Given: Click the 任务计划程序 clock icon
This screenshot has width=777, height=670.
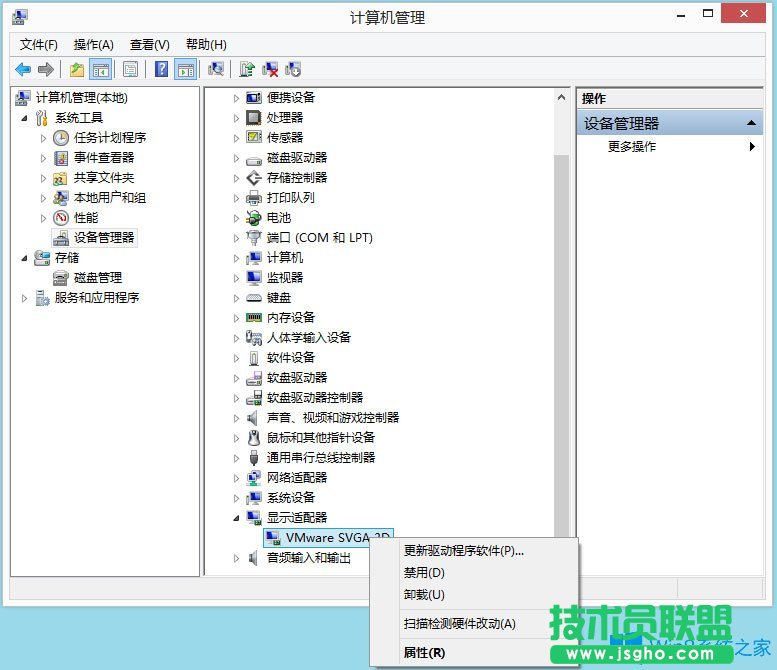Looking at the screenshot, I should (60, 138).
